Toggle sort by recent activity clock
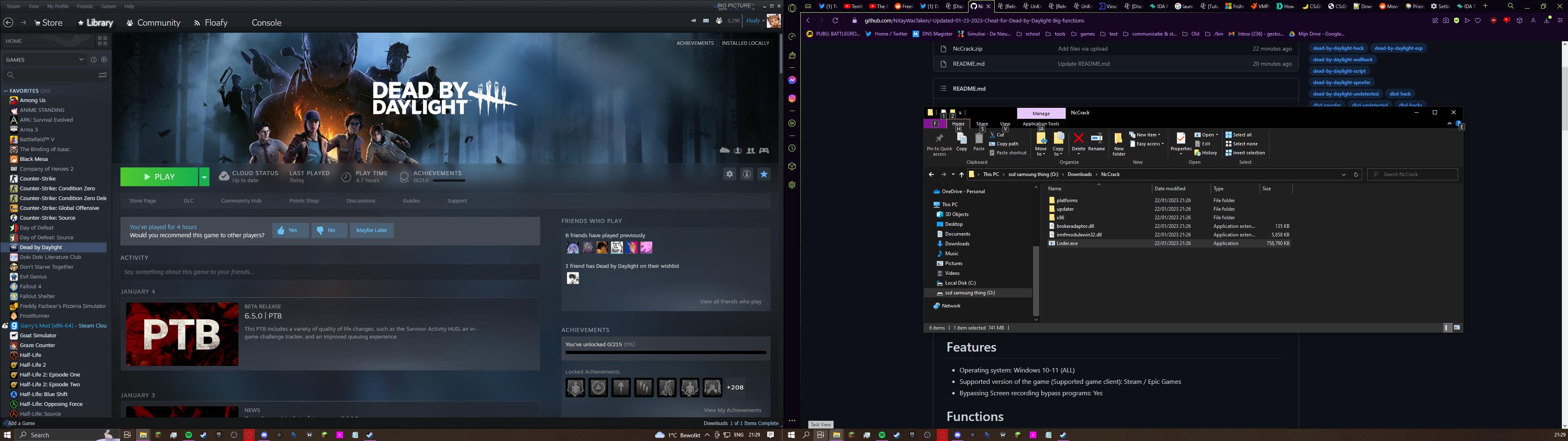Viewport: 1568px width, 441px height. (x=93, y=60)
